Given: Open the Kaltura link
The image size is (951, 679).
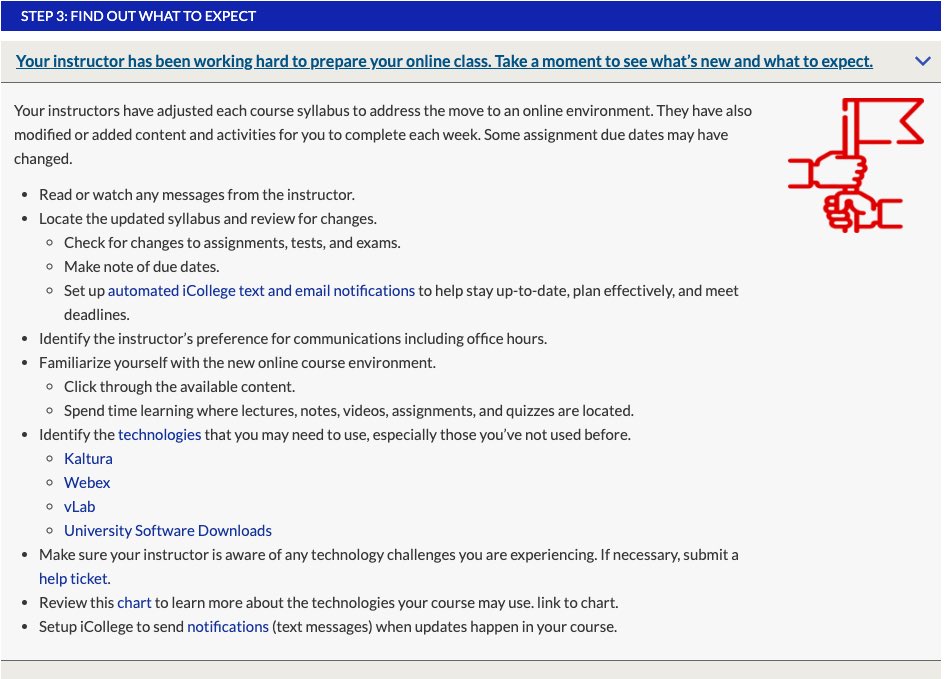Looking at the screenshot, I should 88,459.
